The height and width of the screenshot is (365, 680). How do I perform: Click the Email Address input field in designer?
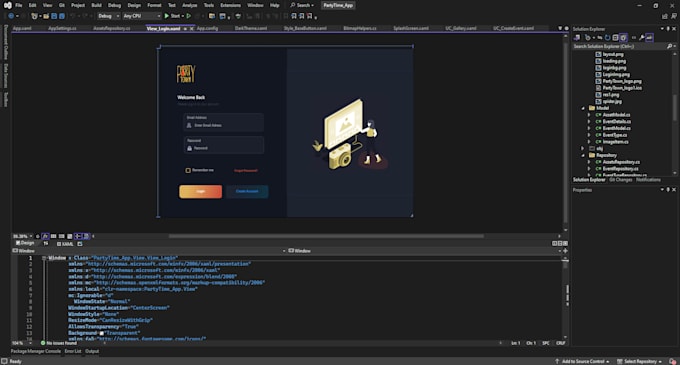point(224,122)
